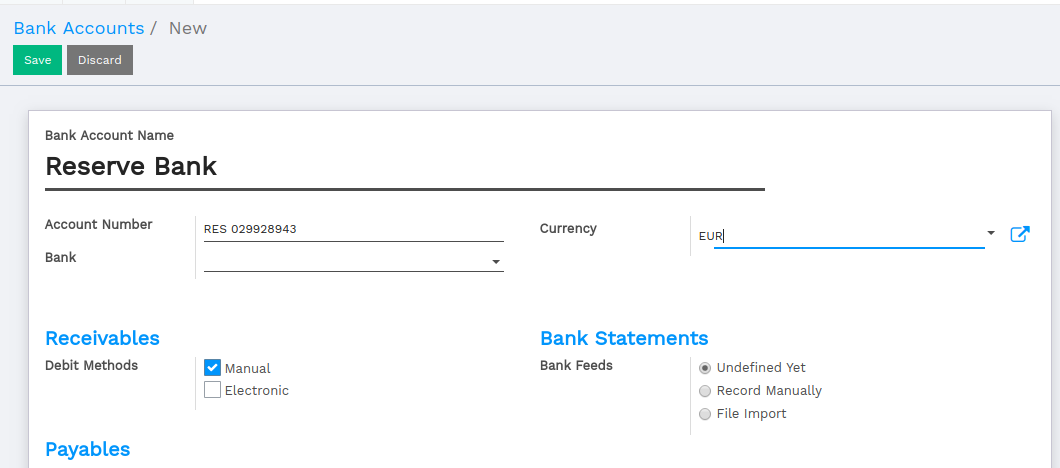Click the Bank Statements section heading
This screenshot has width=1060, height=468.
click(624, 337)
